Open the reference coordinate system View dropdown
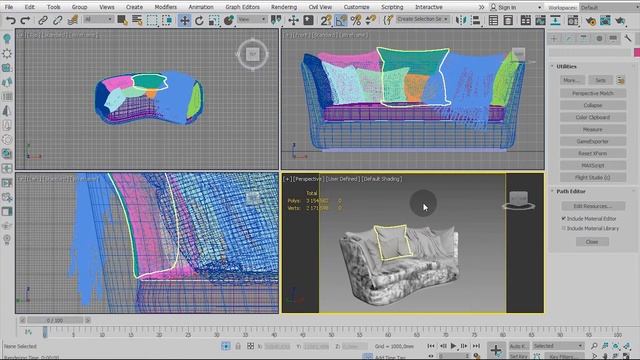This screenshot has width=640, height=360. [x=251, y=20]
